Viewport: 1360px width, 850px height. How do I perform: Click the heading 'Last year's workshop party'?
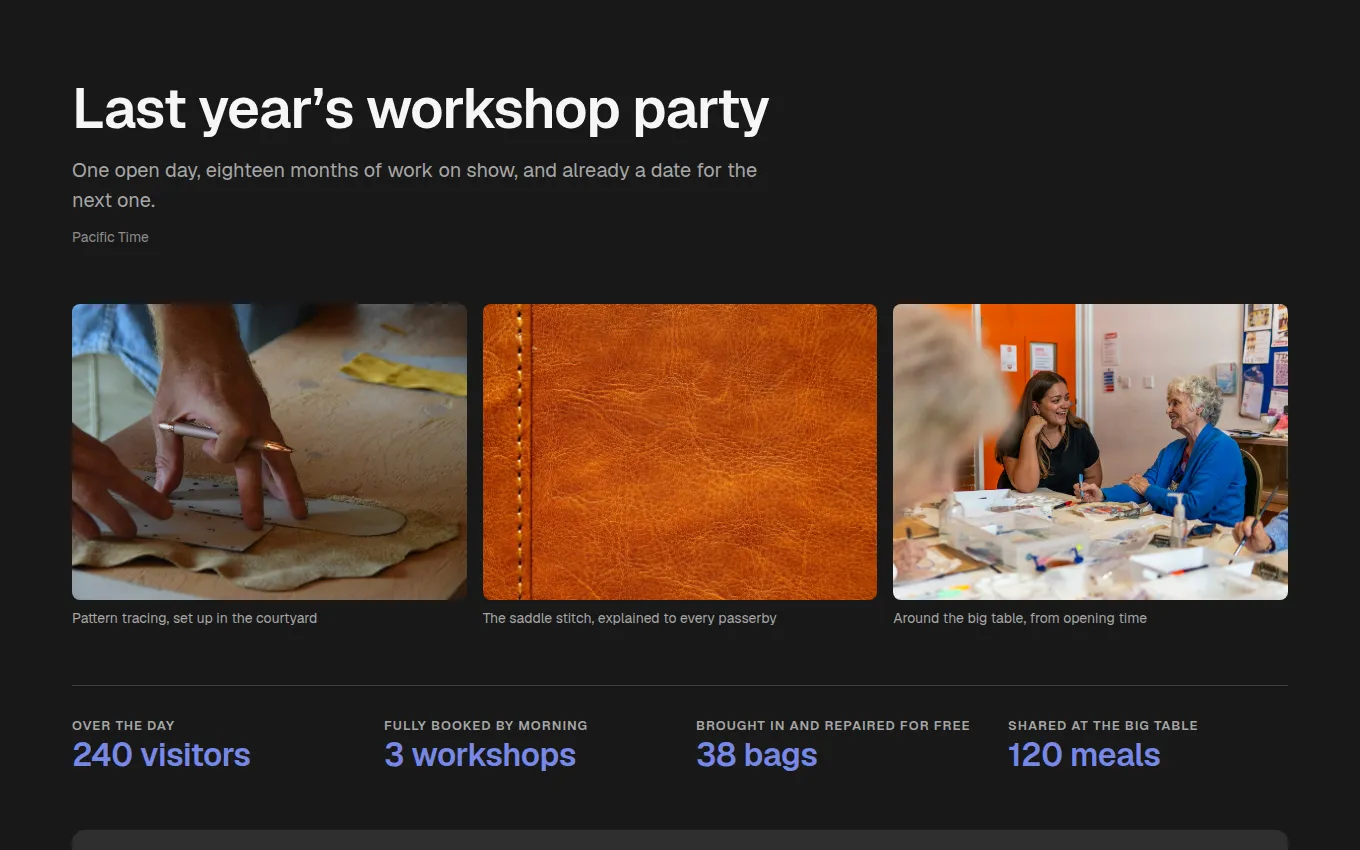tap(421, 108)
